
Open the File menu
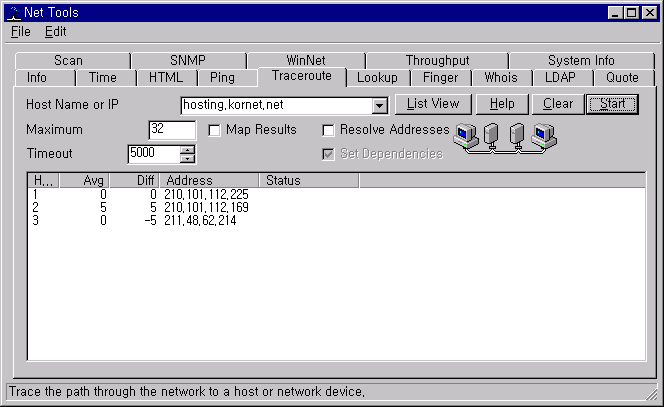(x=21, y=32)
